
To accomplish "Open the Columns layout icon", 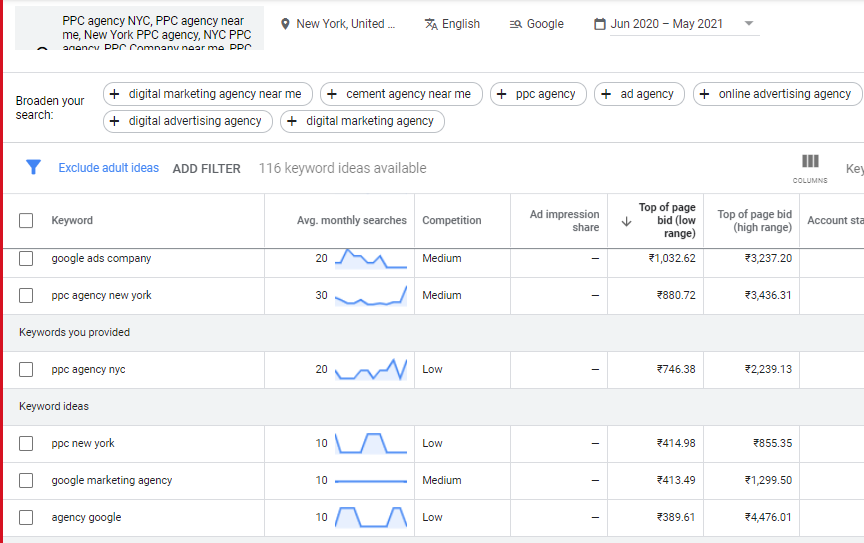I will (810, 162).
